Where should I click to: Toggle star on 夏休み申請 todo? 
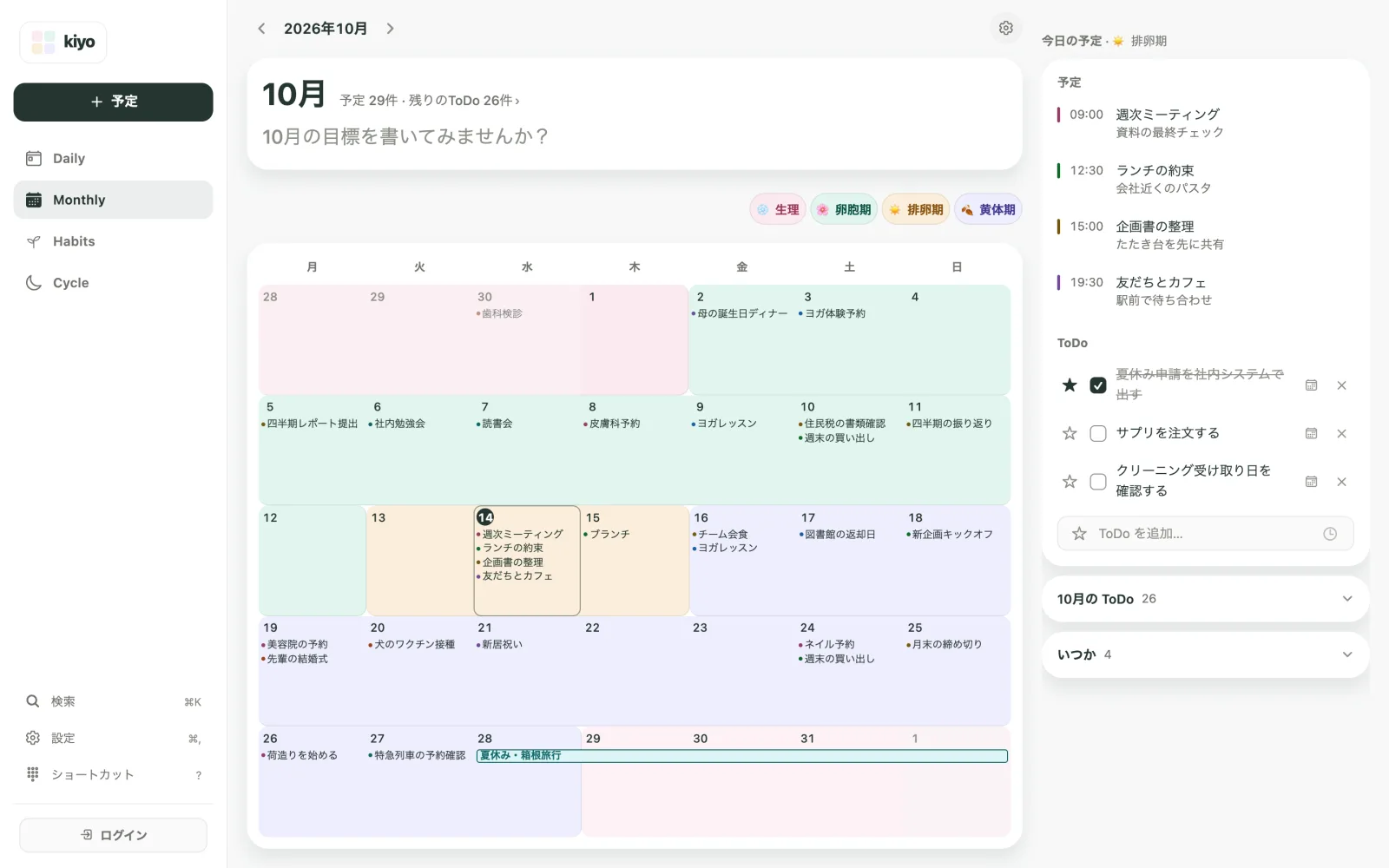[1070, 385]
